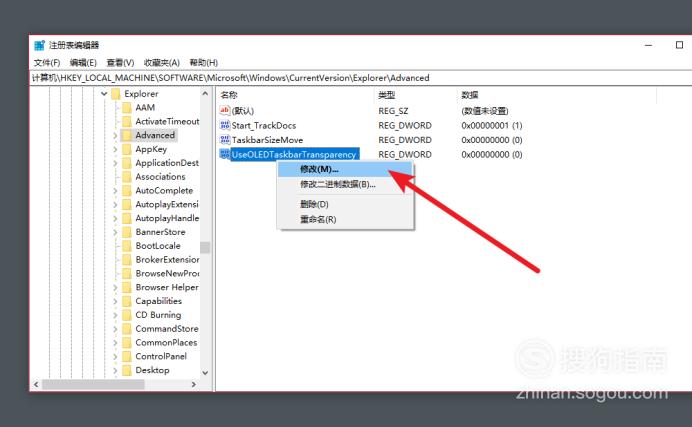
Task: Select the TaskbarSizeMove value name
Action: click(267, 140)
